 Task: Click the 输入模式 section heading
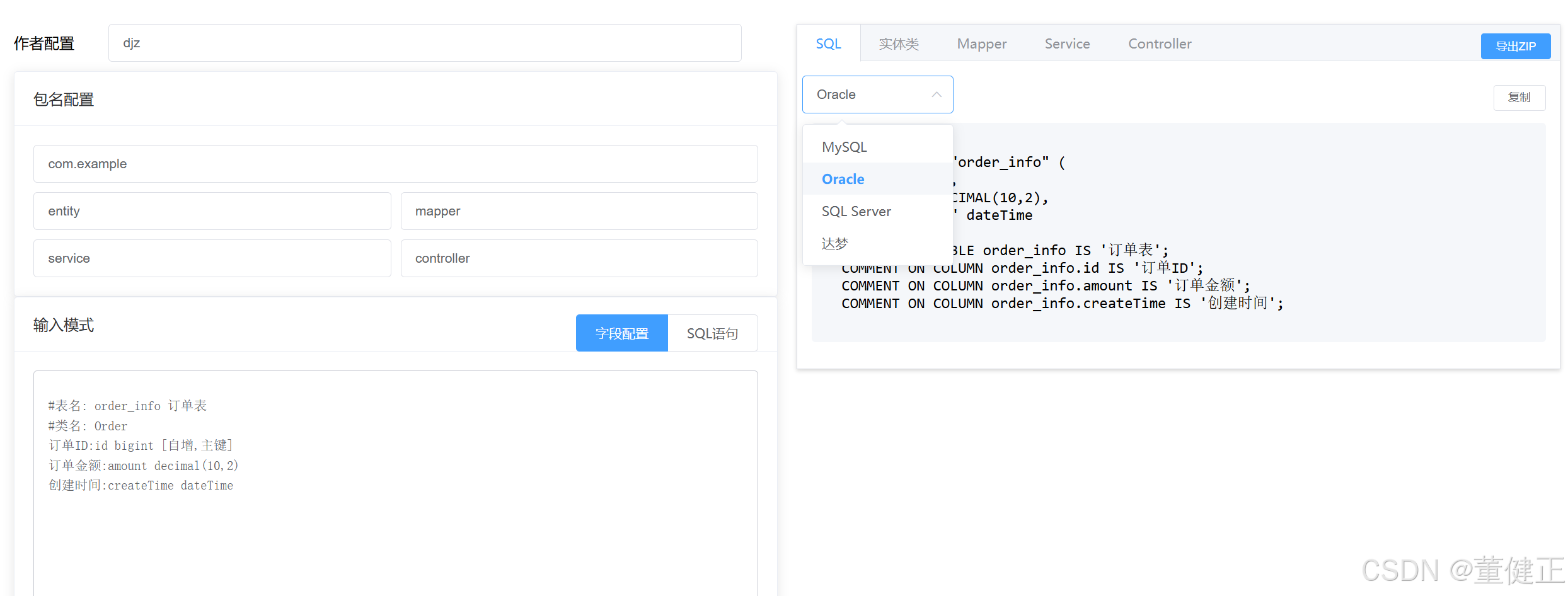(x=63, y=325)
